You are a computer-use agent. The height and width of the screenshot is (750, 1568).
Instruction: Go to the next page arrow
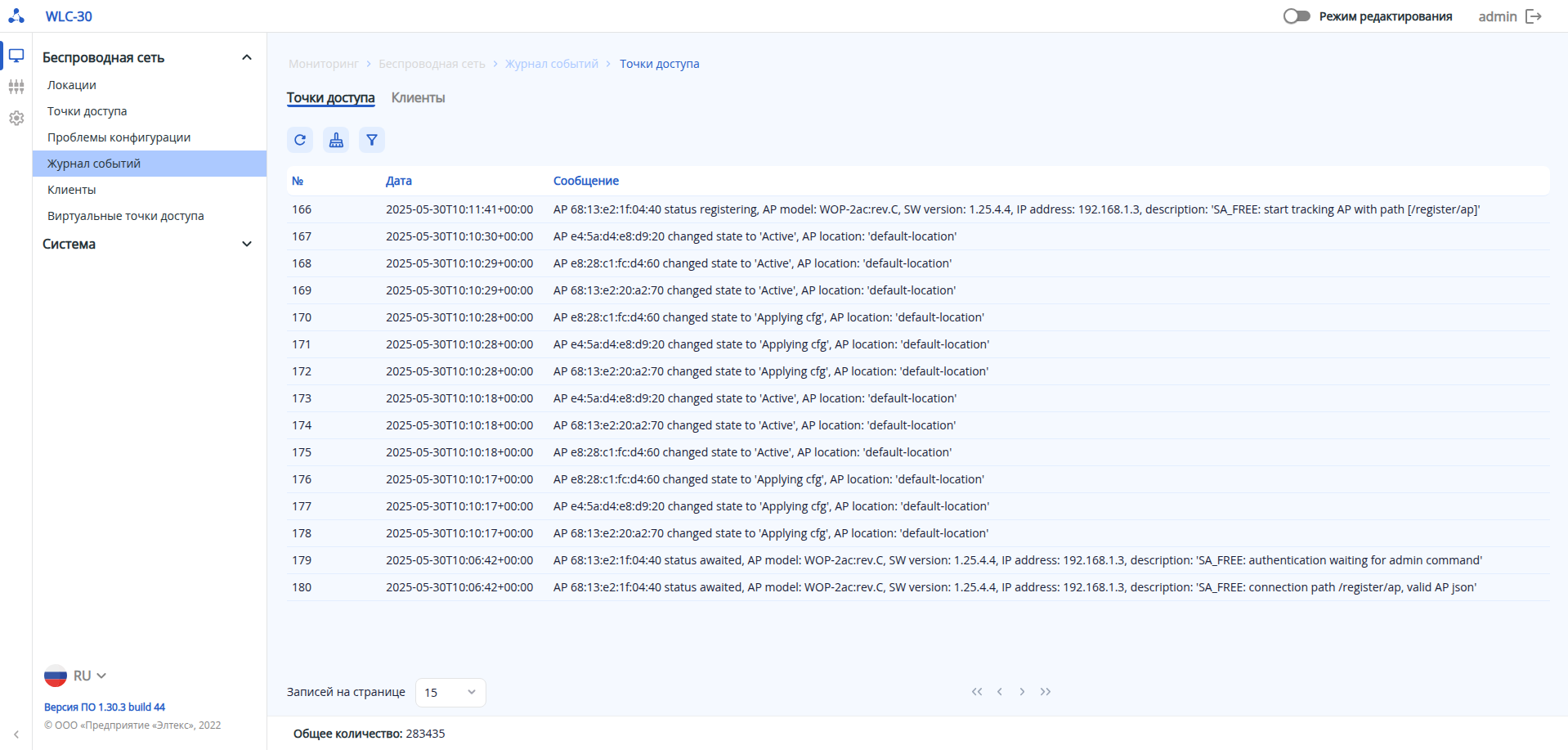point(1022,692)
